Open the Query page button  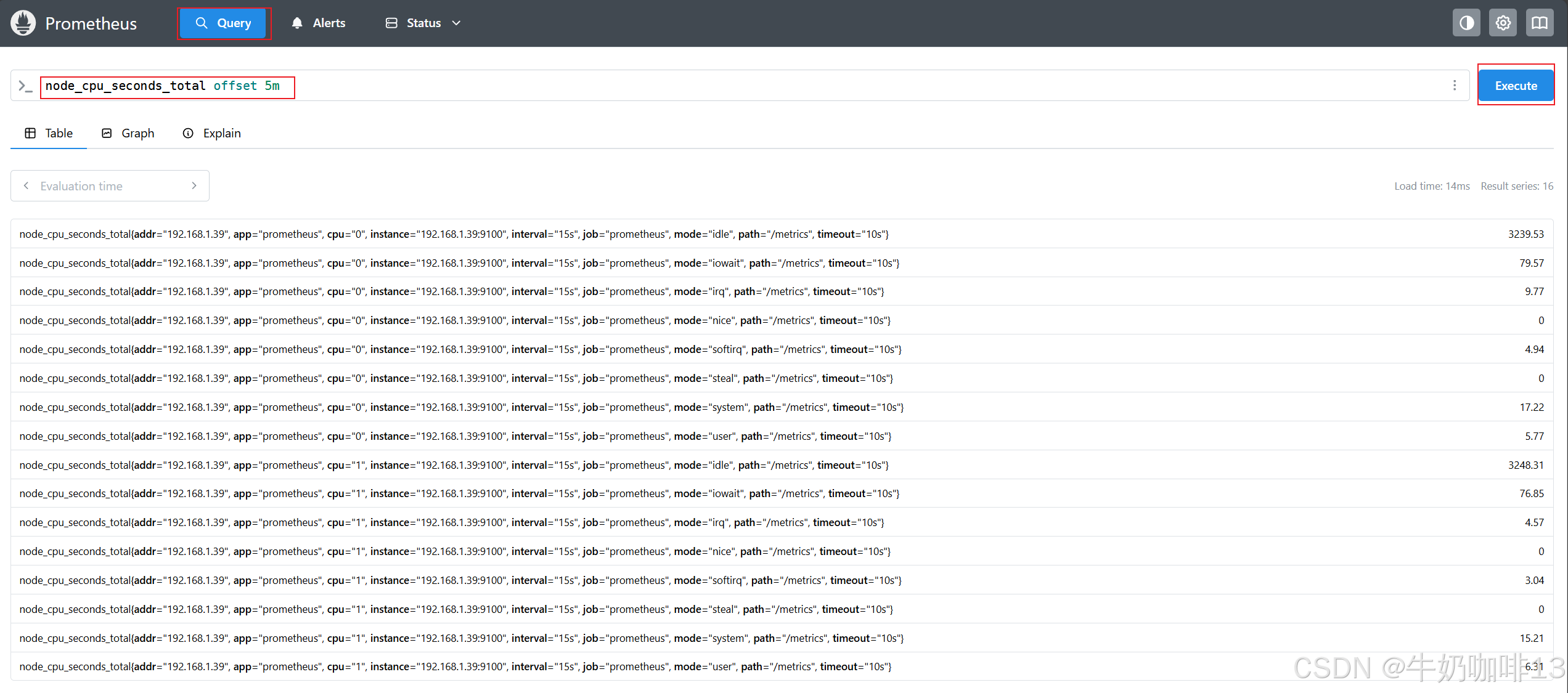pyautogui.click(x=224, y=23)
